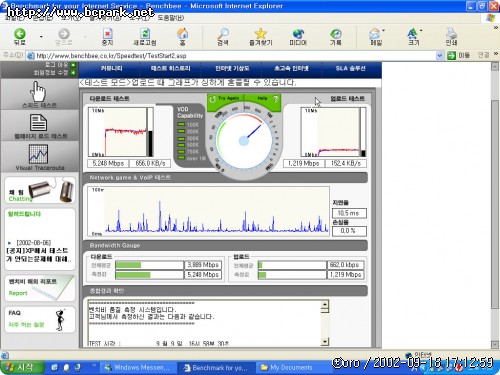Open the Benchbee Report banner
The height and width of the screenshot is (375, 500).
40,288
